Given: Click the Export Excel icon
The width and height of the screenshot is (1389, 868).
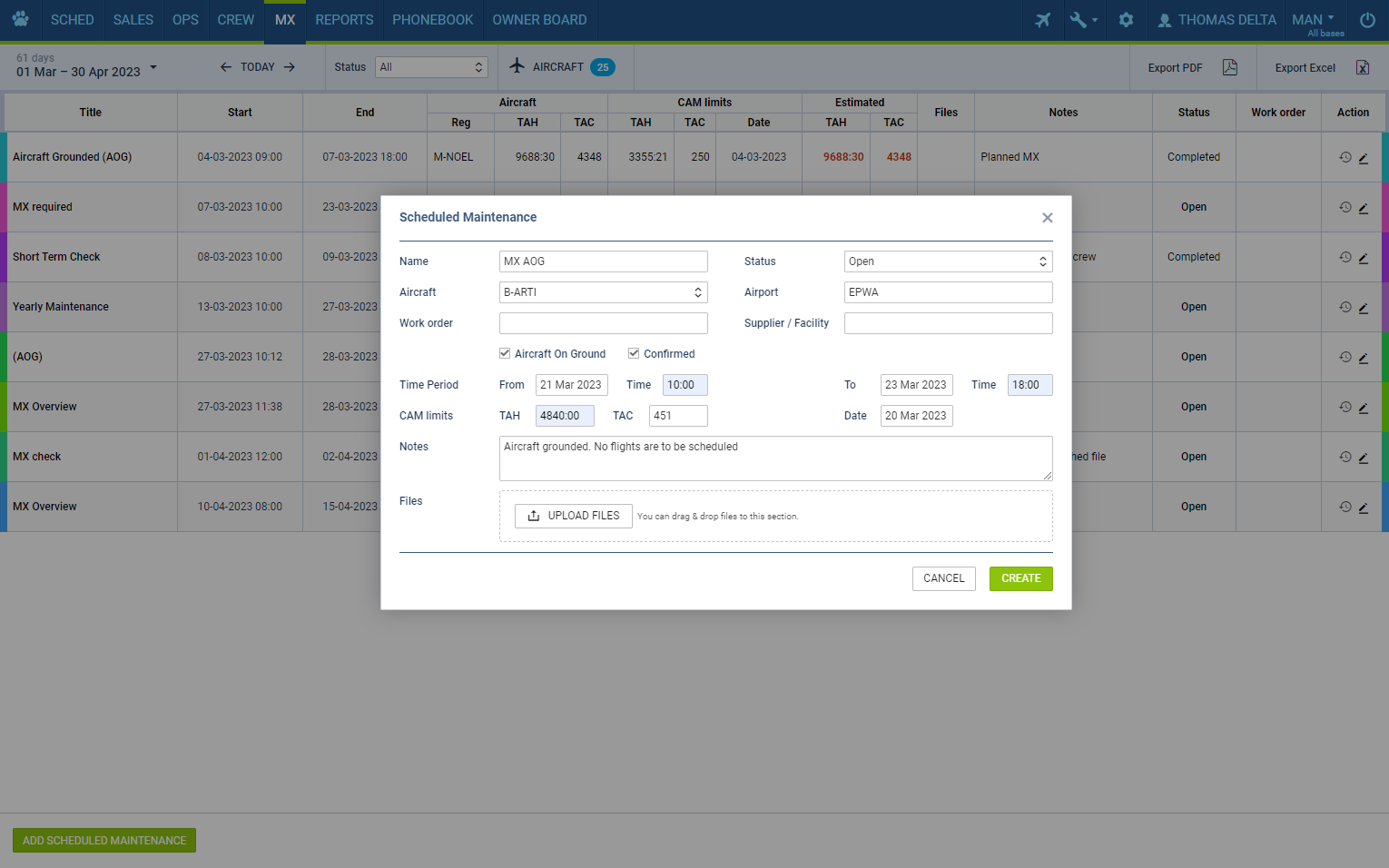Looking at the screenshot, I should [x=1362, y=67].
